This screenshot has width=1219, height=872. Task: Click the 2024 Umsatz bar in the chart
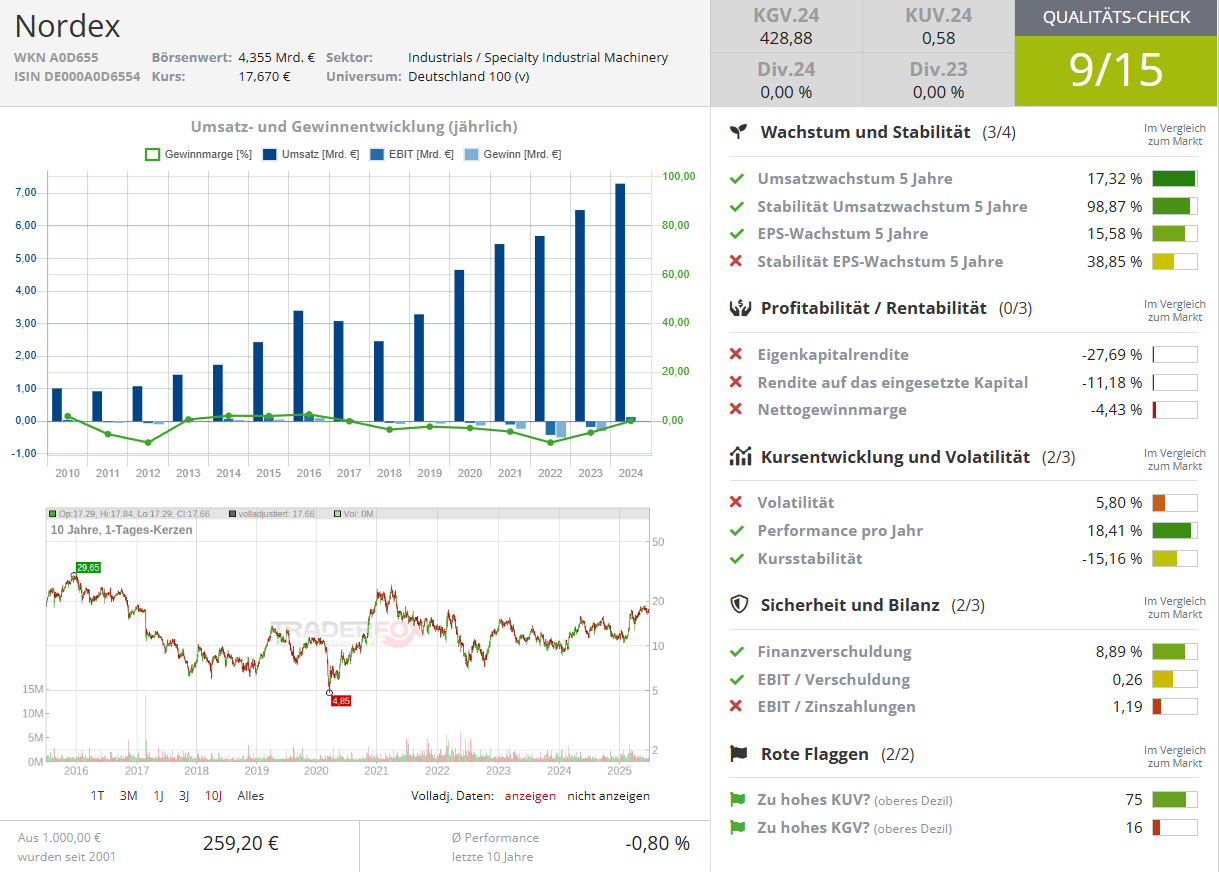coord(620,302)
